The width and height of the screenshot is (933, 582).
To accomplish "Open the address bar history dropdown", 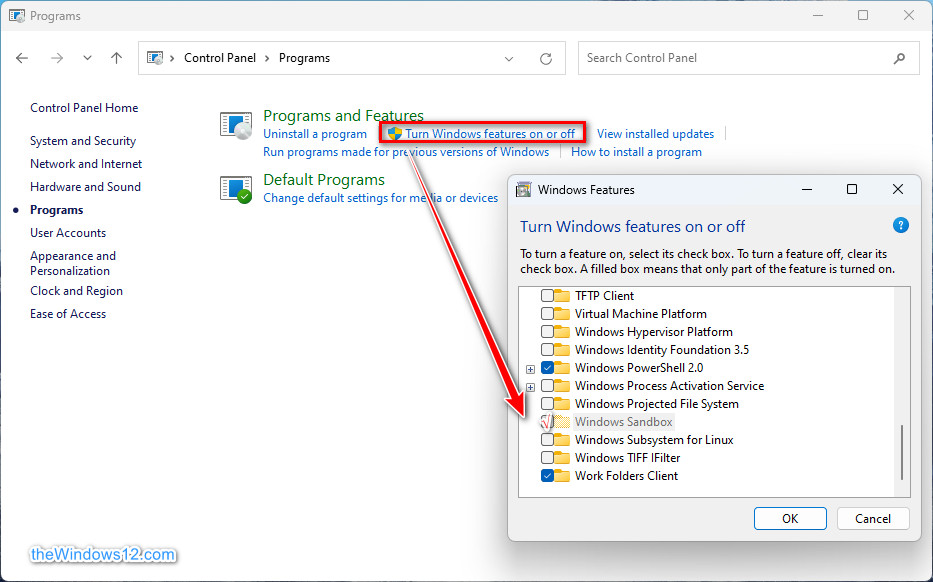I will tap(509, 58).
